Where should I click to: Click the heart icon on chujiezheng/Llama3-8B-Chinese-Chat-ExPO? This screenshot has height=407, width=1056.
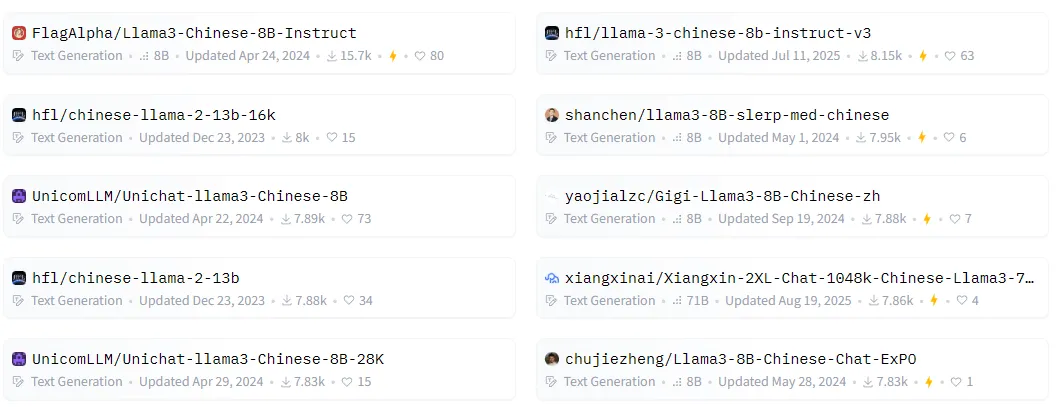pos(954,382)
